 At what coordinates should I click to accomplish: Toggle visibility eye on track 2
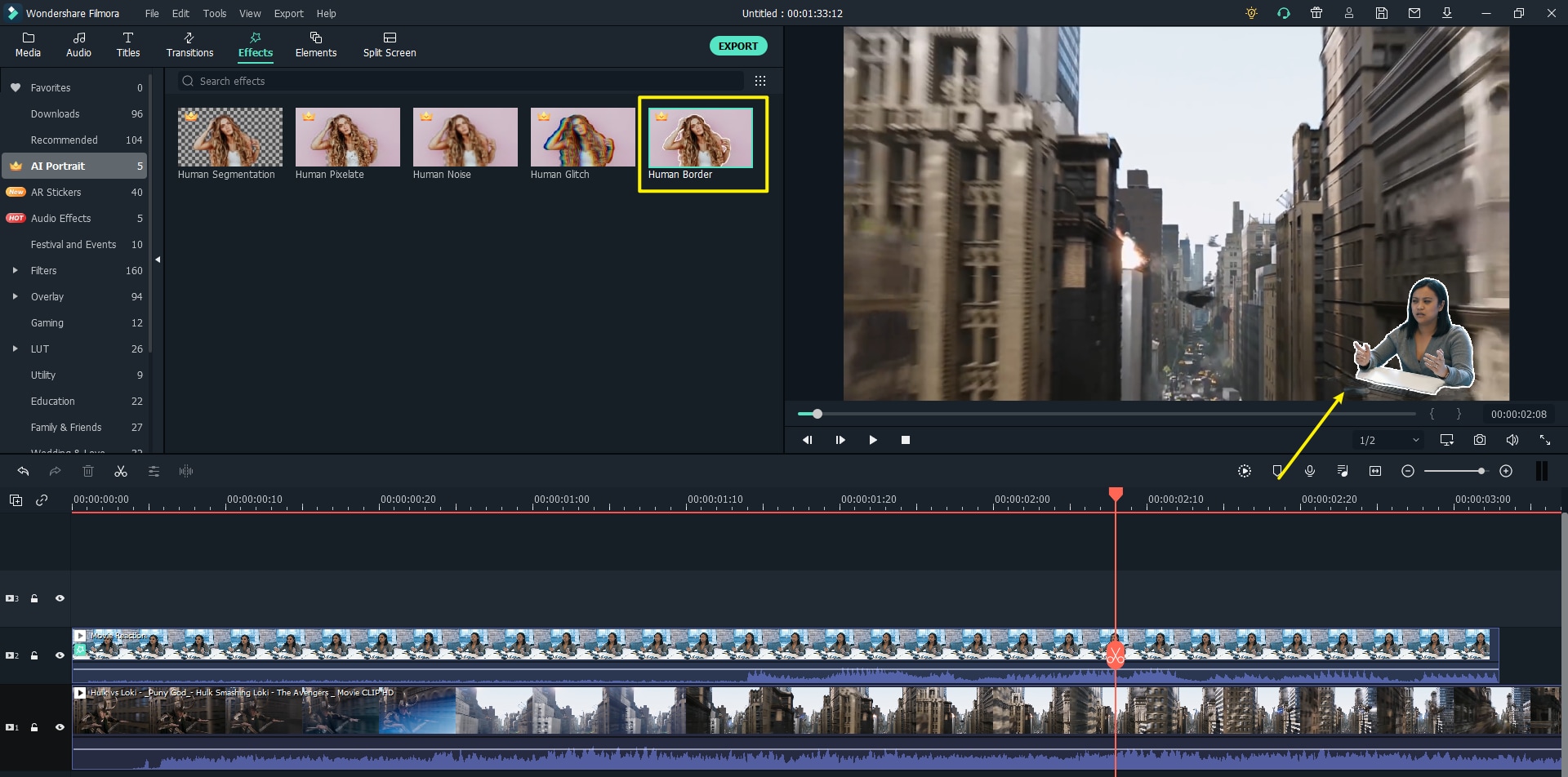click(x=60, y=655)
